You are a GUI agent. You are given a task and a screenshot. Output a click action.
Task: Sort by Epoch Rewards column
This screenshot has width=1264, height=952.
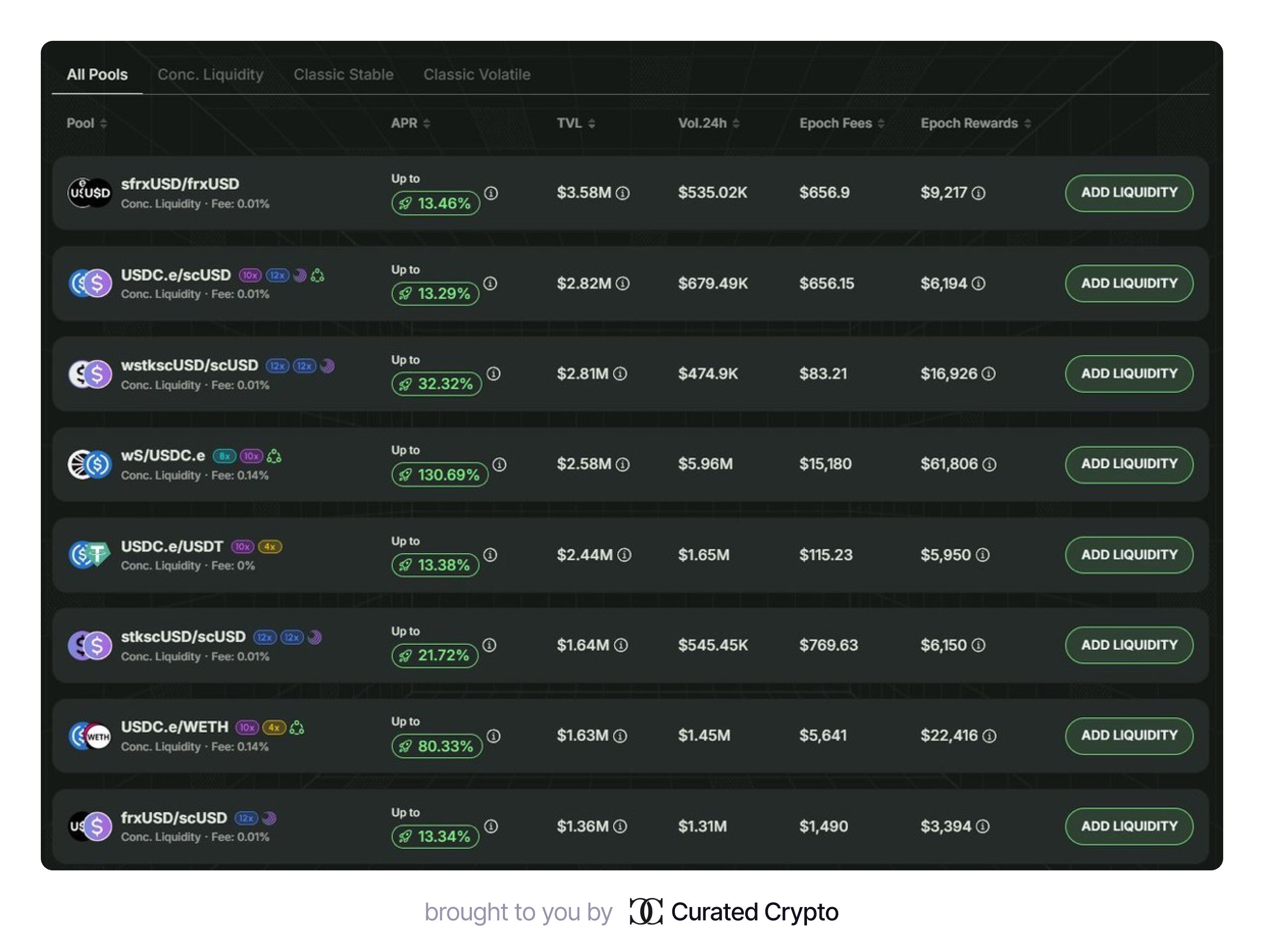pyautogui.click(x=975, y=123)
